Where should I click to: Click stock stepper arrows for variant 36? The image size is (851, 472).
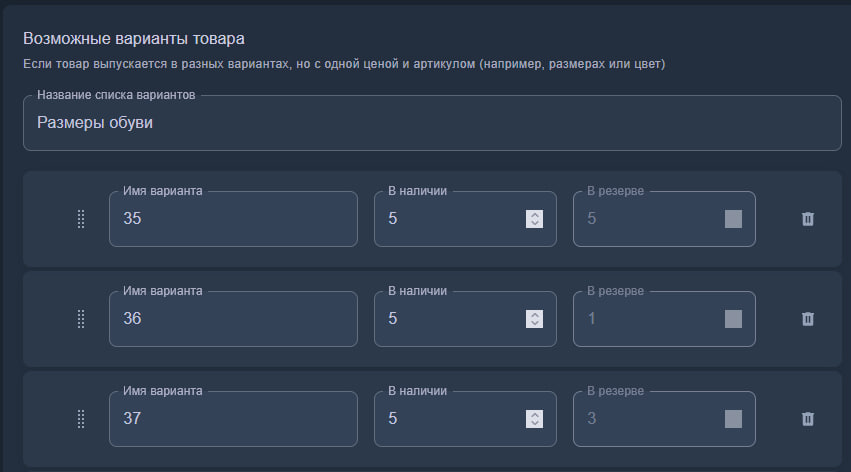534,319
